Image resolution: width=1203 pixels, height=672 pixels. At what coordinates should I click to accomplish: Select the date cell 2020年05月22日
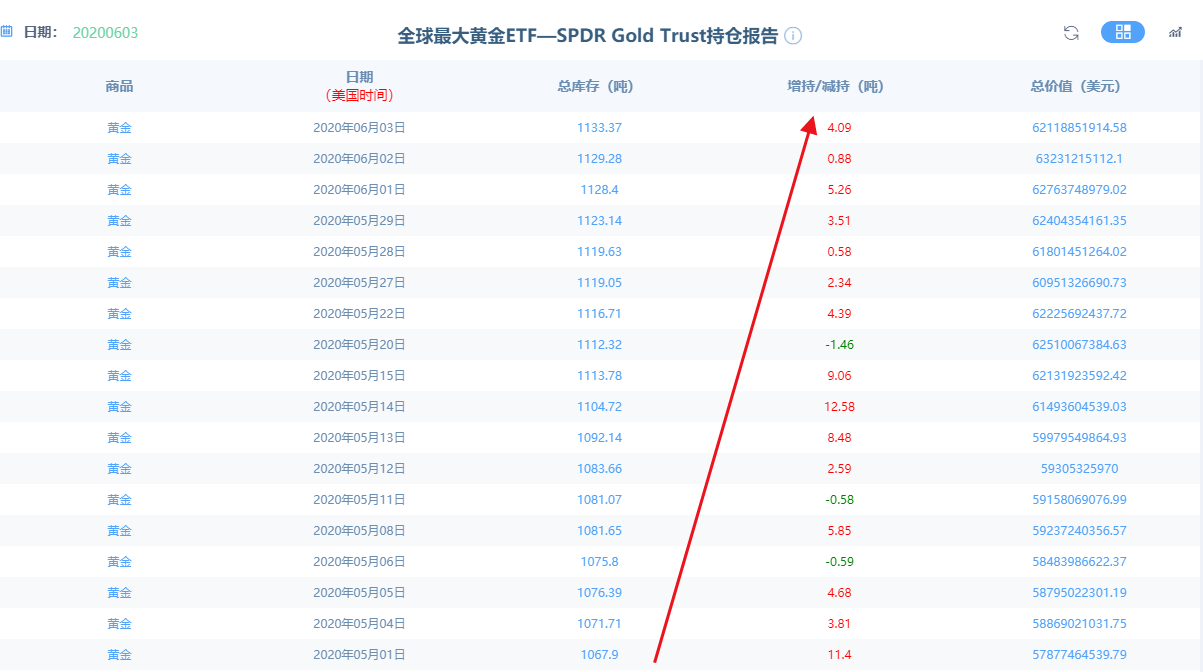359,314
